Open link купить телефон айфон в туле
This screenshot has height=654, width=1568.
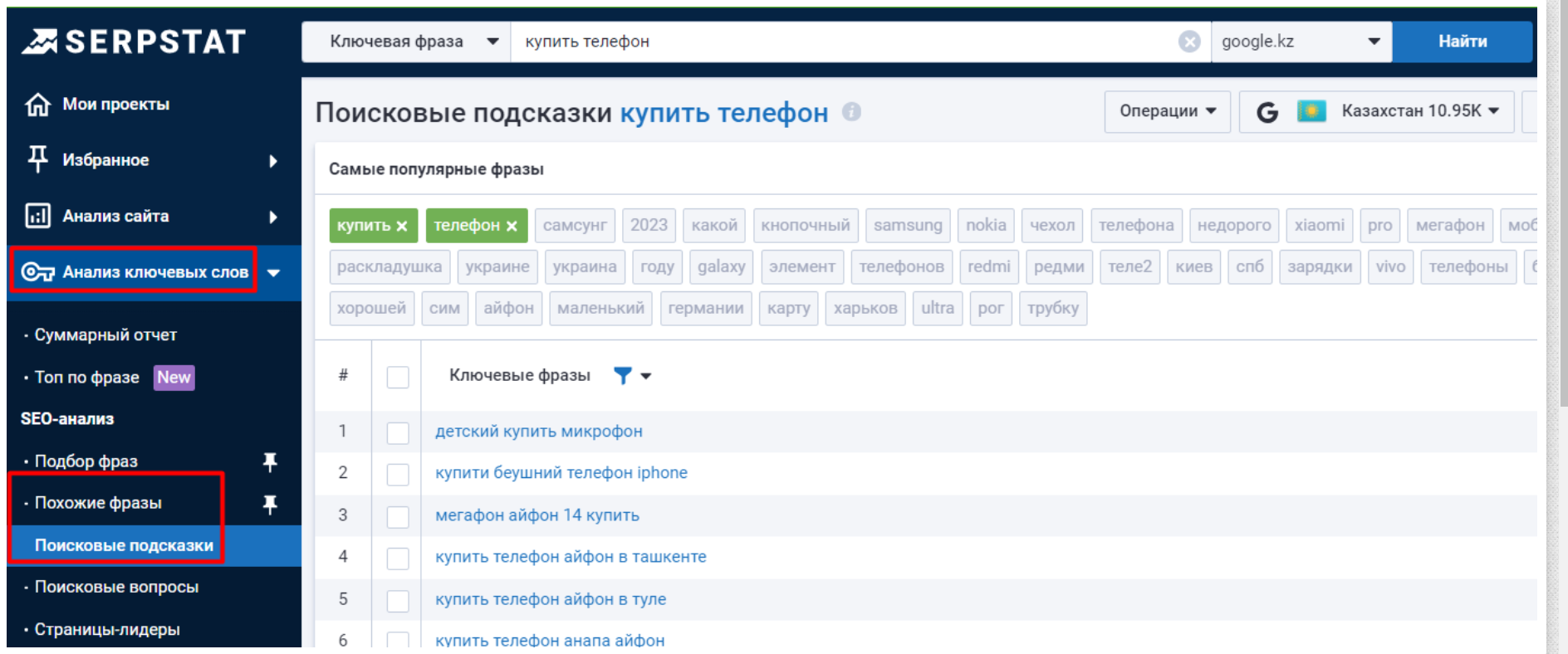(551, 599)
